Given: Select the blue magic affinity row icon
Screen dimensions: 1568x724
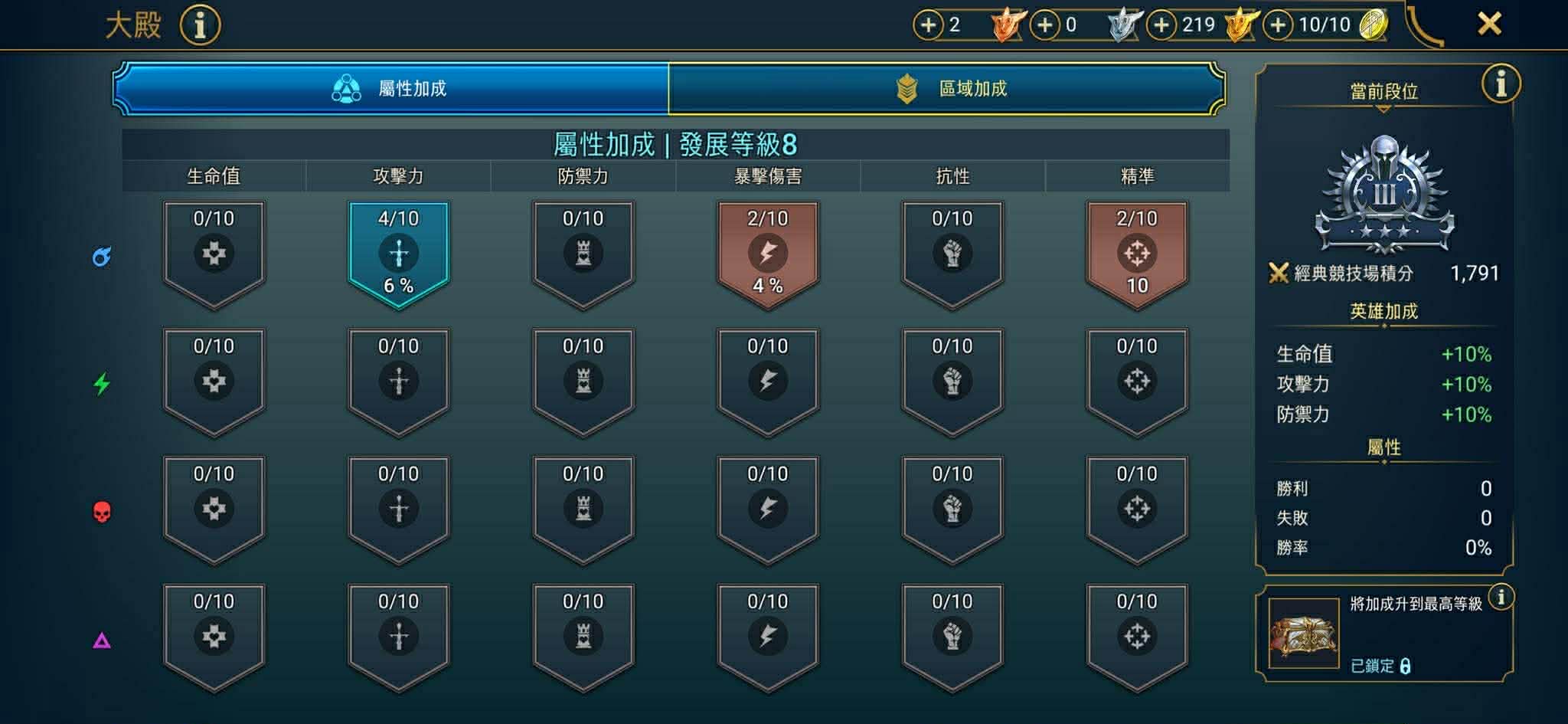Looking at the screenshot, I should 102,256.
